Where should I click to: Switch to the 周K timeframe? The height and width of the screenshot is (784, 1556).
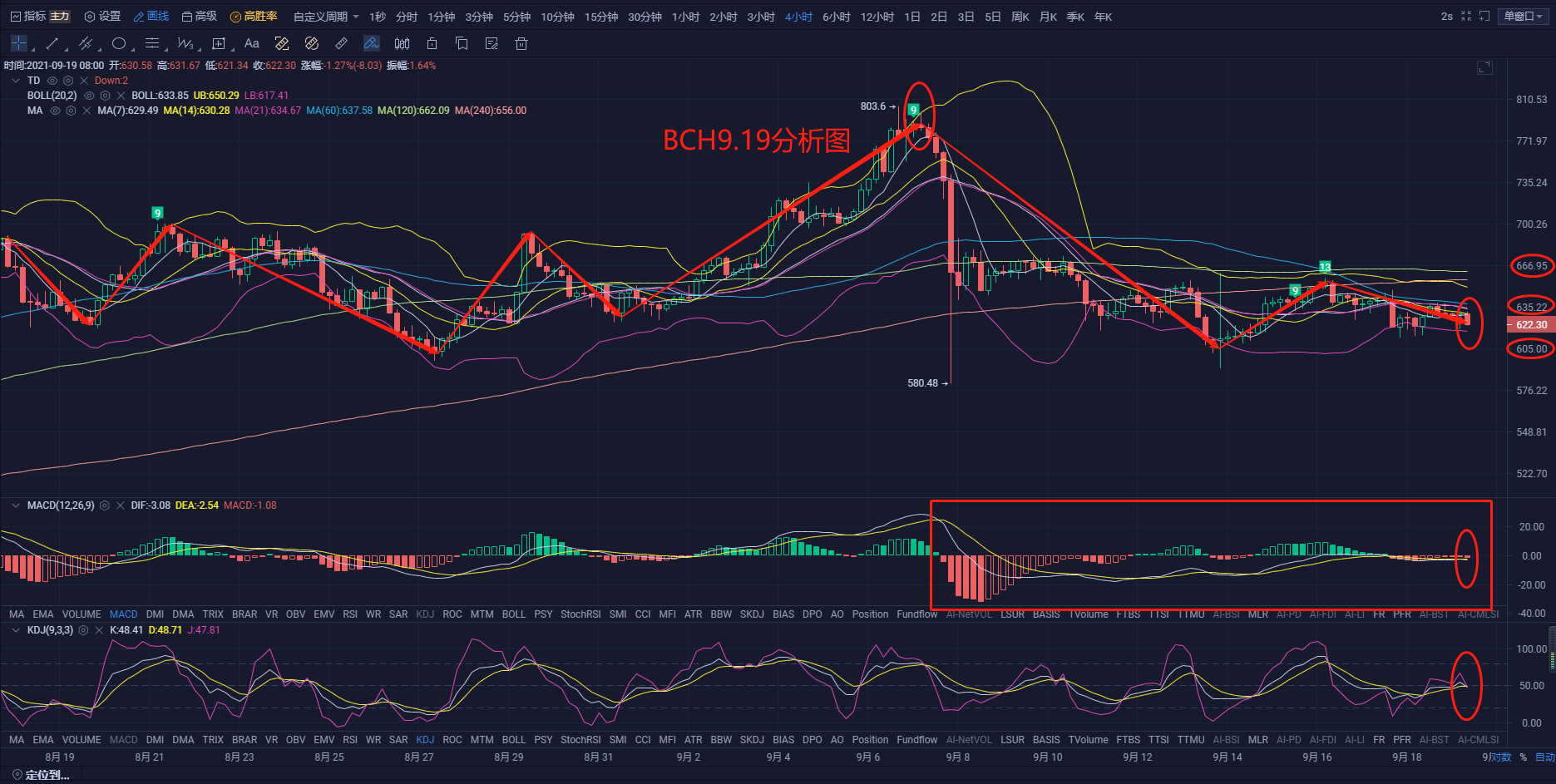[x=1020, y=17]
